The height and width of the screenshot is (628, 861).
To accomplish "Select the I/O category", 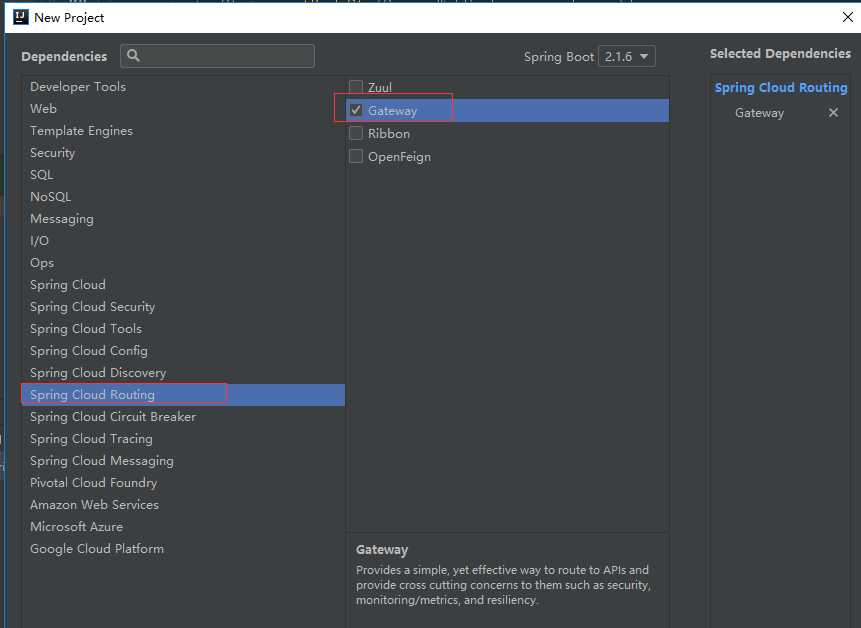I will [x=183, y=240].
